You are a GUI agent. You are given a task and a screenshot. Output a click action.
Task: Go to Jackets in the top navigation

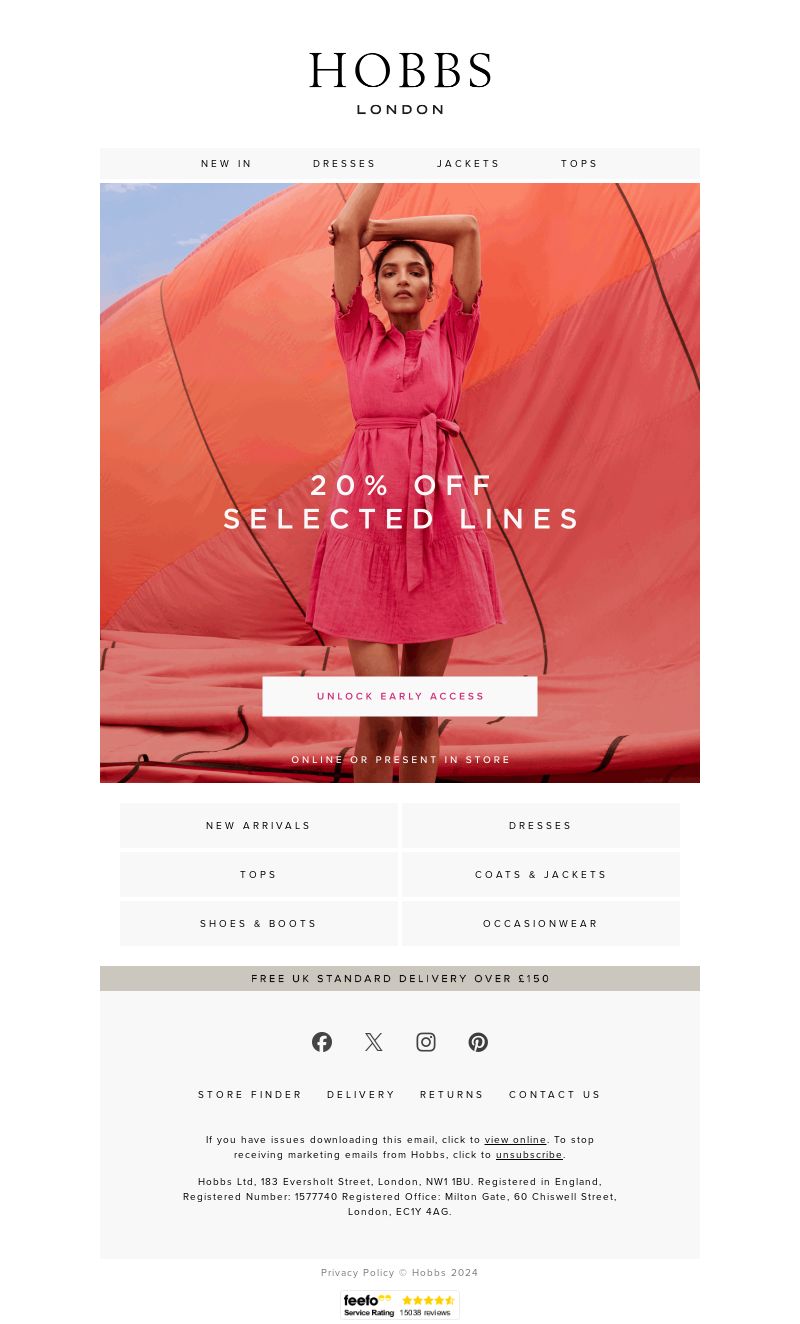coord(469,164)
